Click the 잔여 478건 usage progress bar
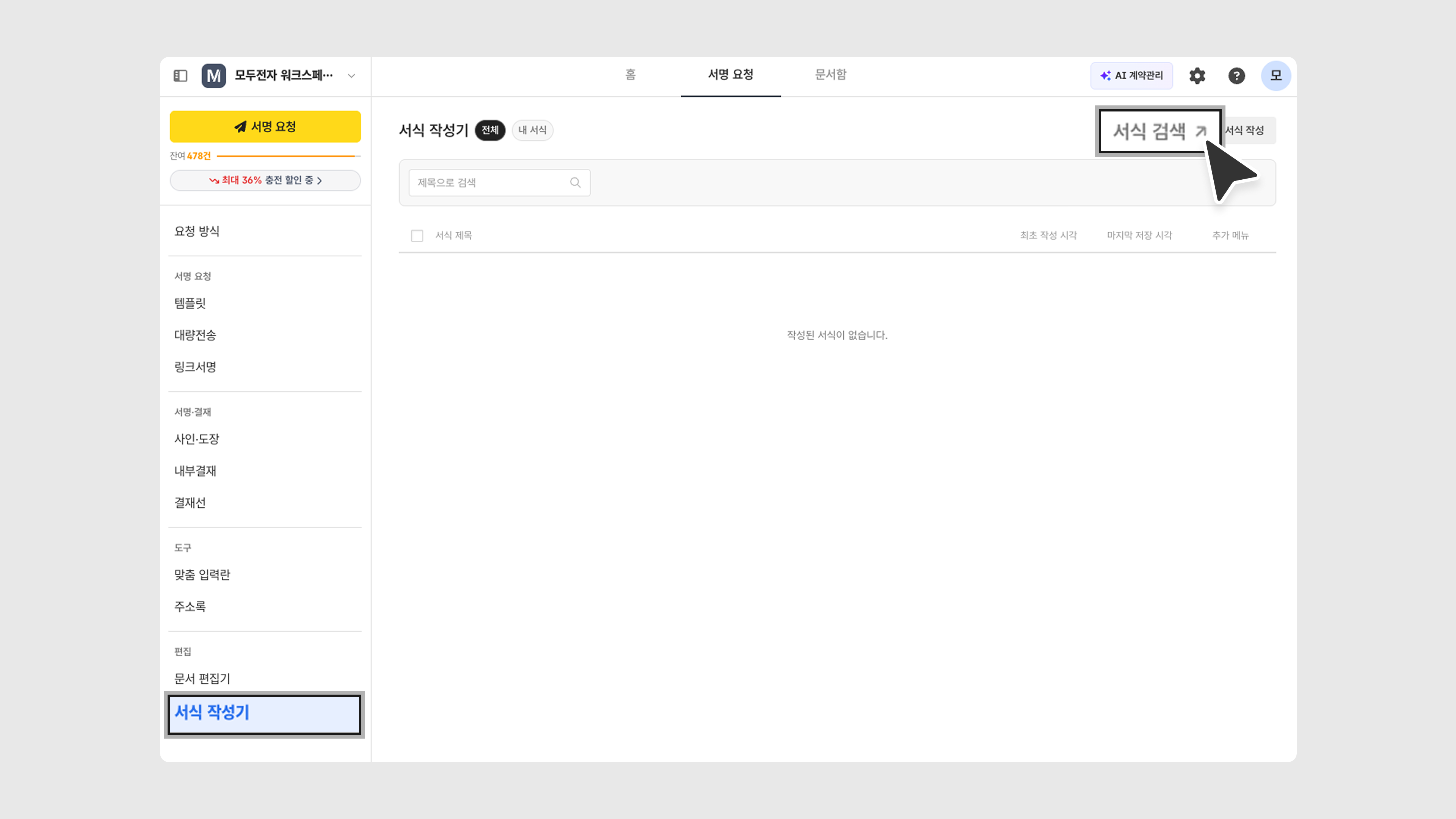The height and width of the screenshot is (819, 1456). point(287,156)
